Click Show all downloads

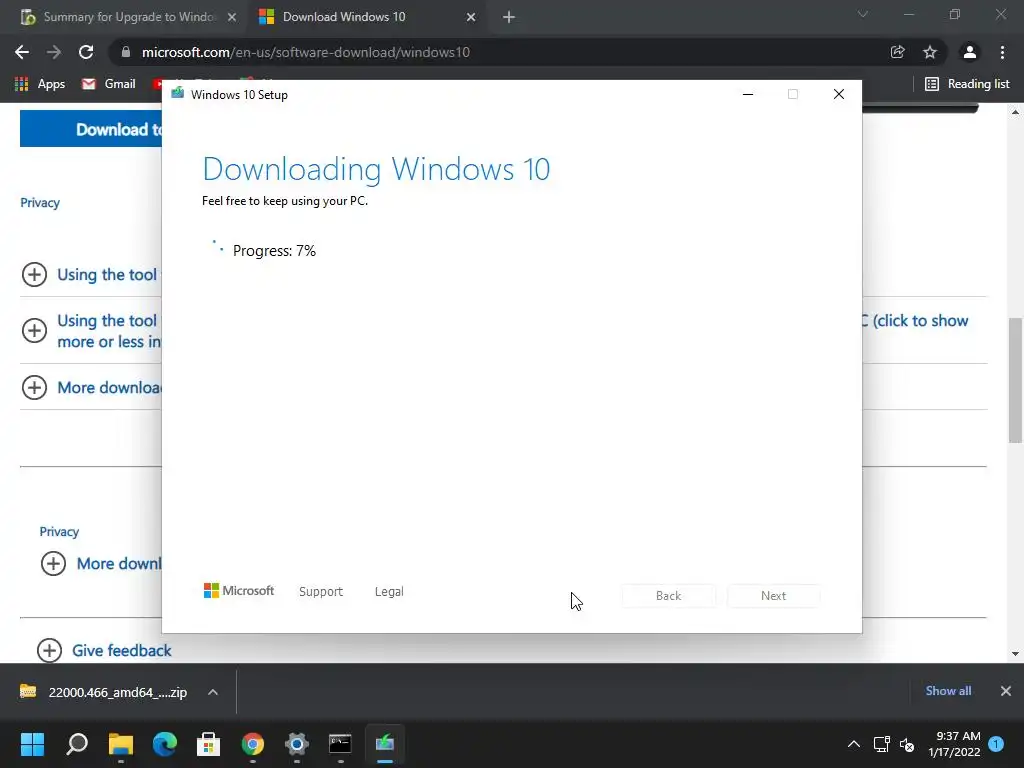point(948,691)
